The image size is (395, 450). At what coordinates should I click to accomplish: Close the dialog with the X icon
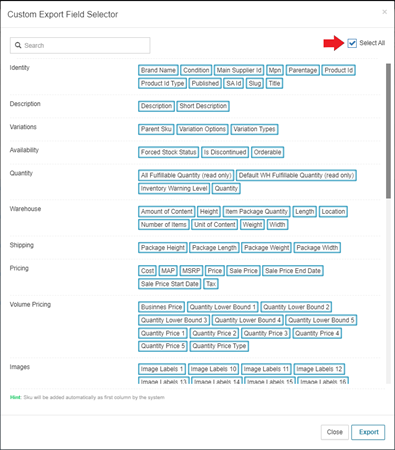coord(384,12)
